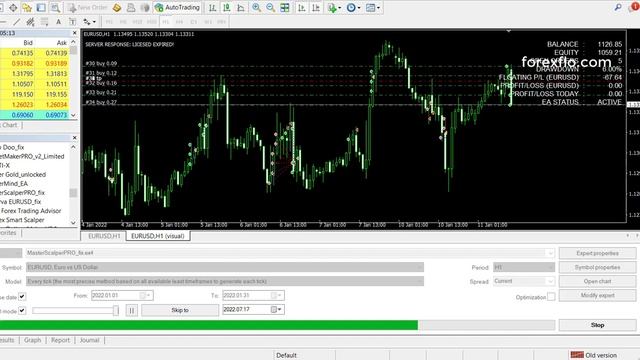Screen dimensions: 640x360
Task: Select the text label T tool
Action: tap(72, 22)
